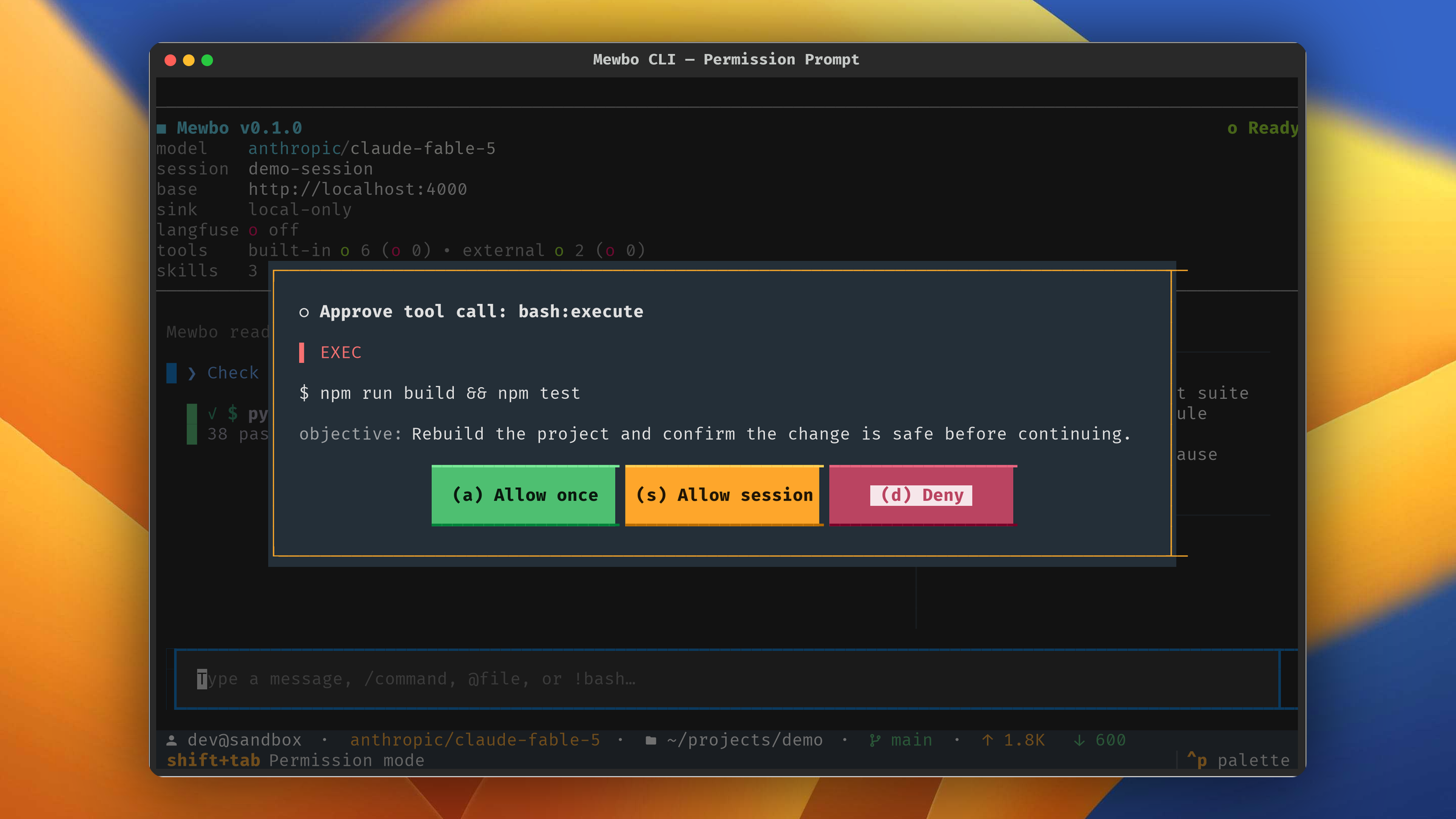
Task: Expand the Check entry chevron
Action: click(192, 373)
